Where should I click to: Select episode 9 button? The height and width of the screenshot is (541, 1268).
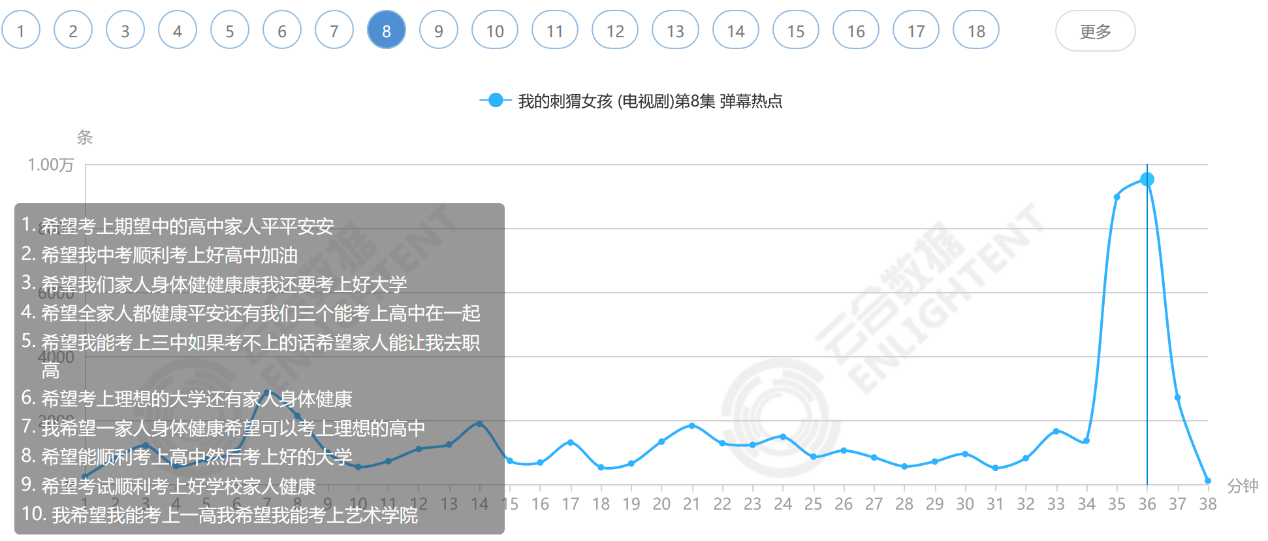pyautogui.click(x=438, y=31)
